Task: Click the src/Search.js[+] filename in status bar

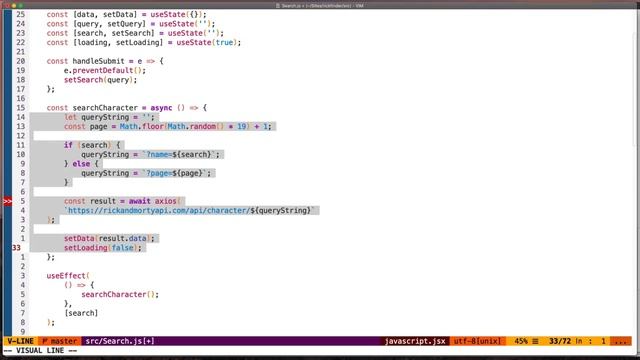Action: [x=120, y=341]
